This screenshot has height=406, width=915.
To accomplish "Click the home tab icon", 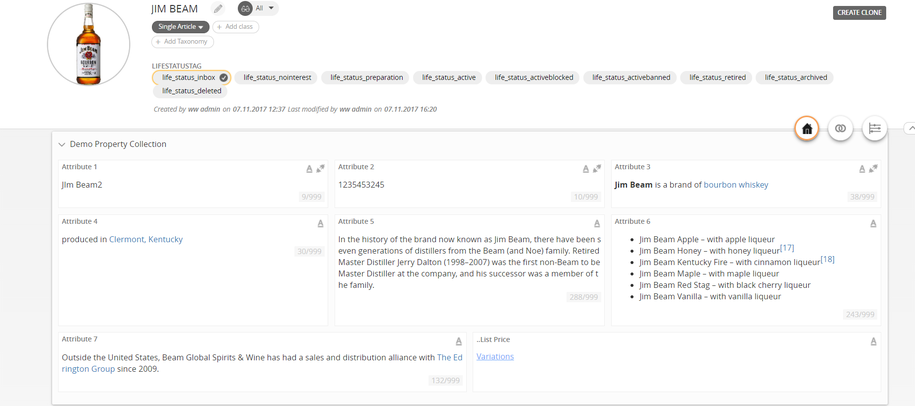I will click(x=807, y=129).
